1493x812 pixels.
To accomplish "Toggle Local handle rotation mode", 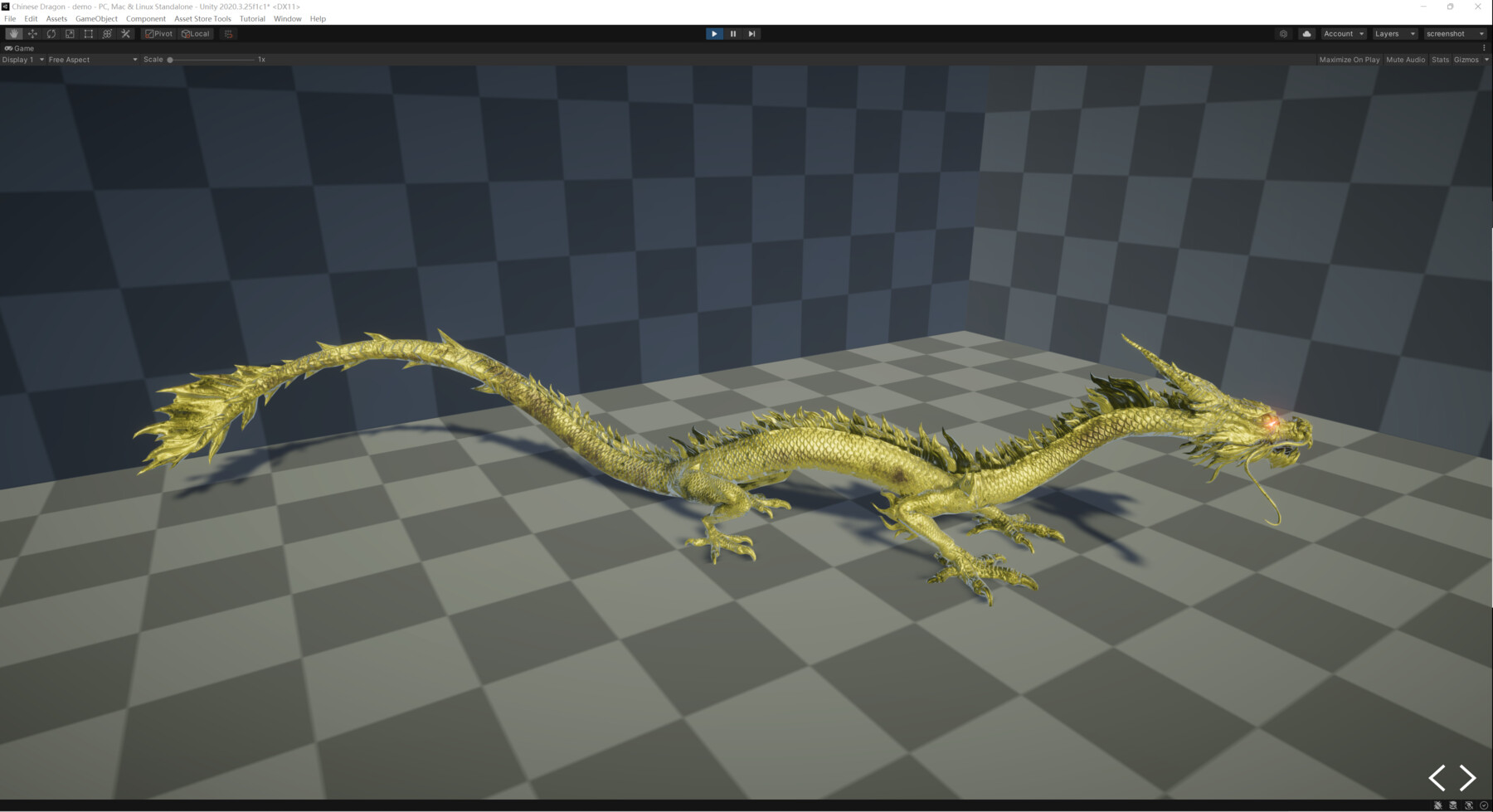I will tap(196, 34).
